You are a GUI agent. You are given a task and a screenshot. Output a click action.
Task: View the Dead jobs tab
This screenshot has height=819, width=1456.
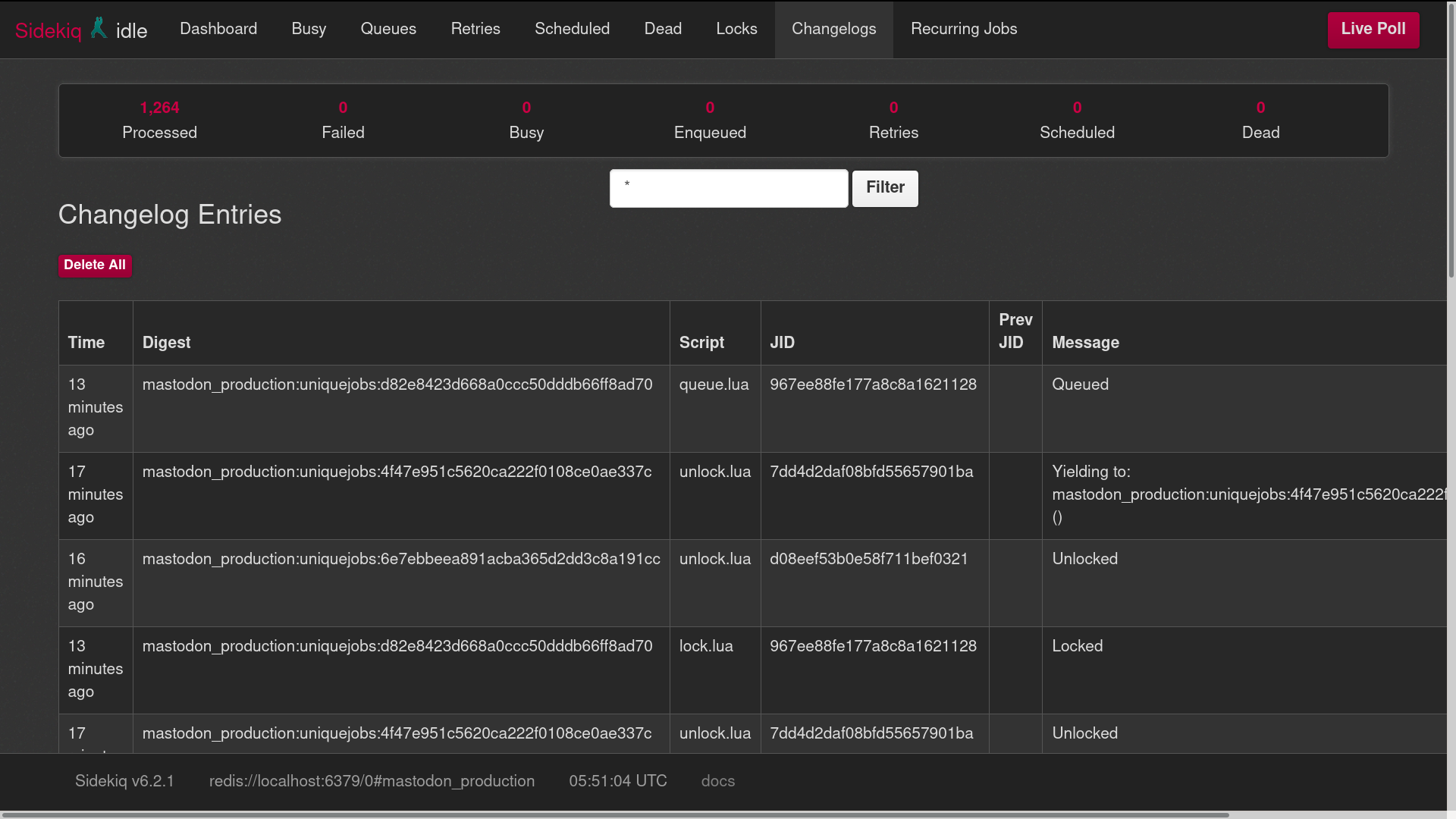(x=663, y=29)
